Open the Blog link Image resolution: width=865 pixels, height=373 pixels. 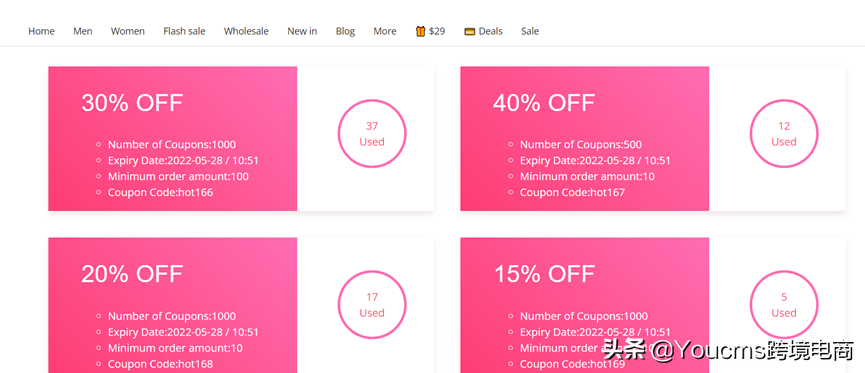click(345, 31)
